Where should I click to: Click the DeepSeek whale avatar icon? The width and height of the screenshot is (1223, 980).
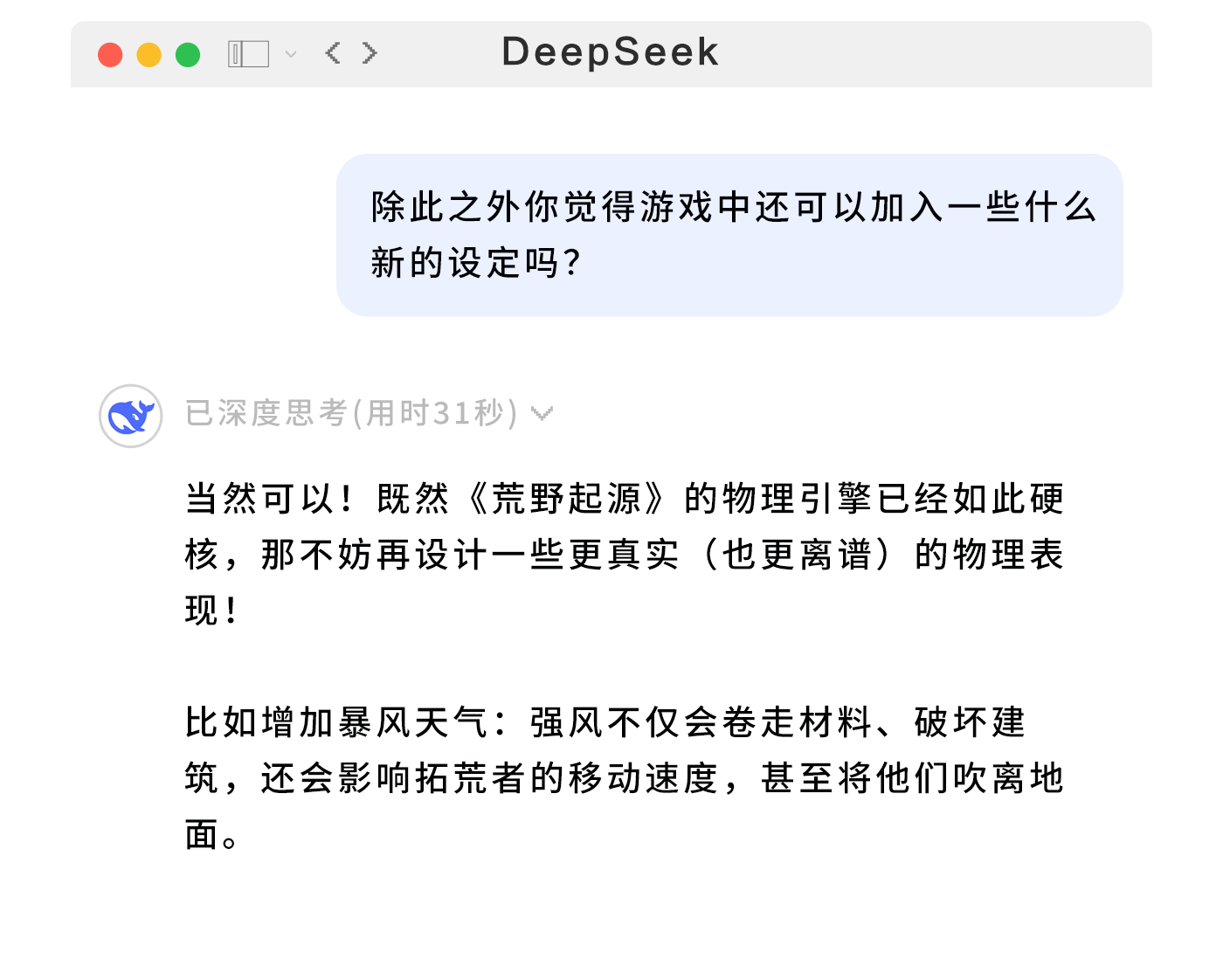131,416
